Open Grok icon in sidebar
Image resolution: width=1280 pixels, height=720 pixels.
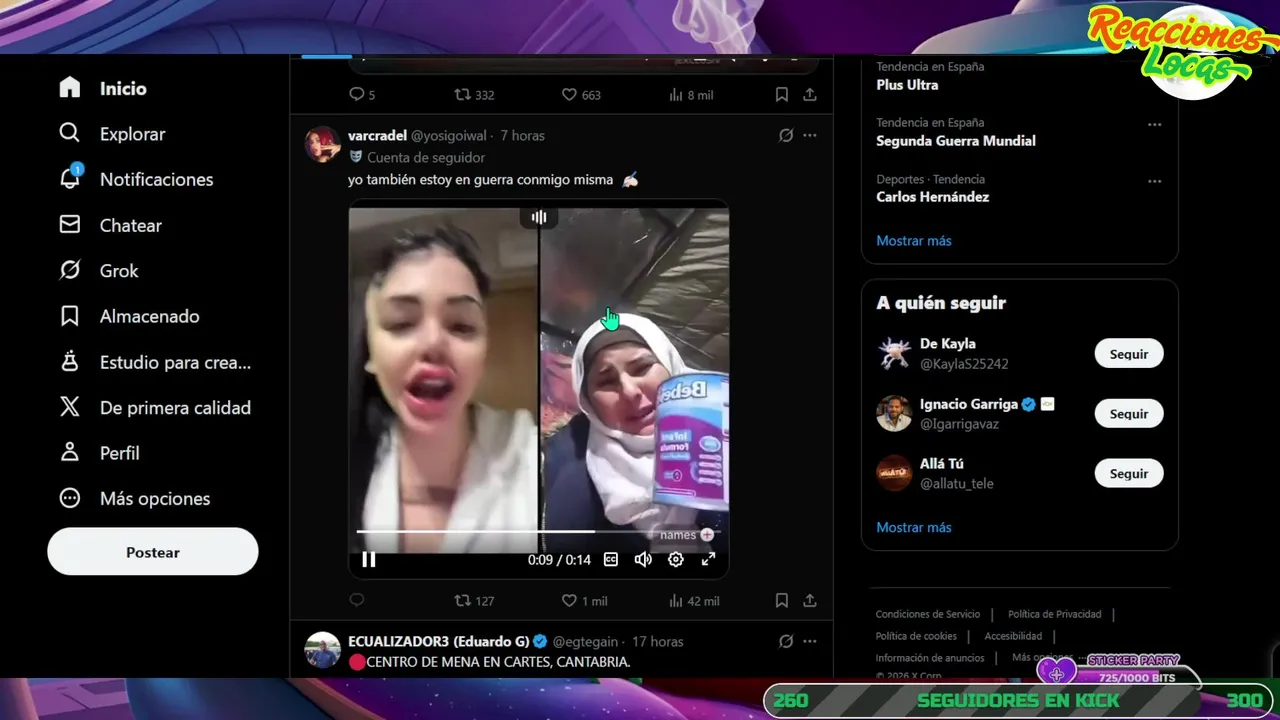tap(69, 270)
